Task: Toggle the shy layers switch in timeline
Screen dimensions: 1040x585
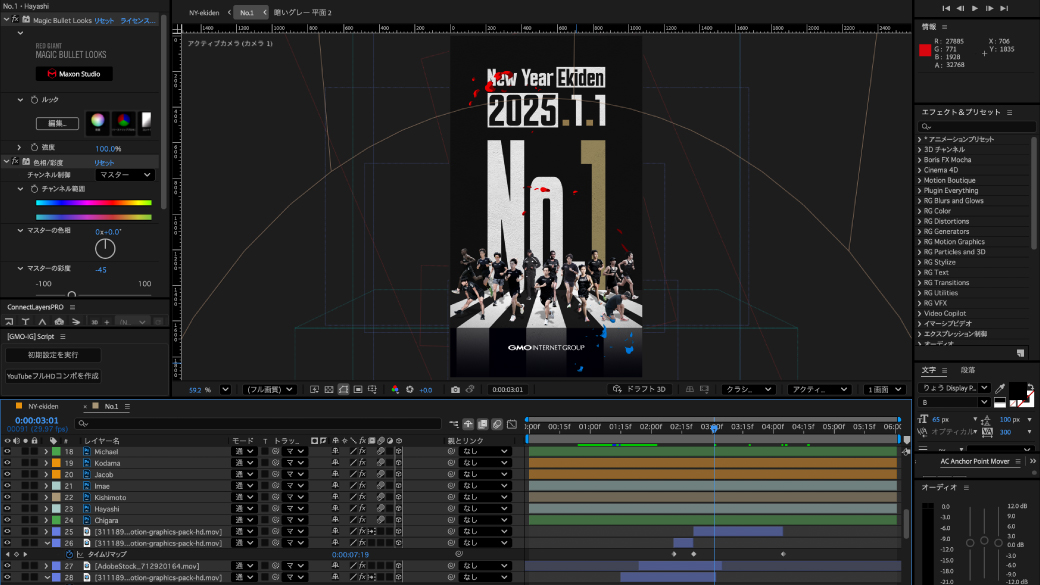Action: 468,424
